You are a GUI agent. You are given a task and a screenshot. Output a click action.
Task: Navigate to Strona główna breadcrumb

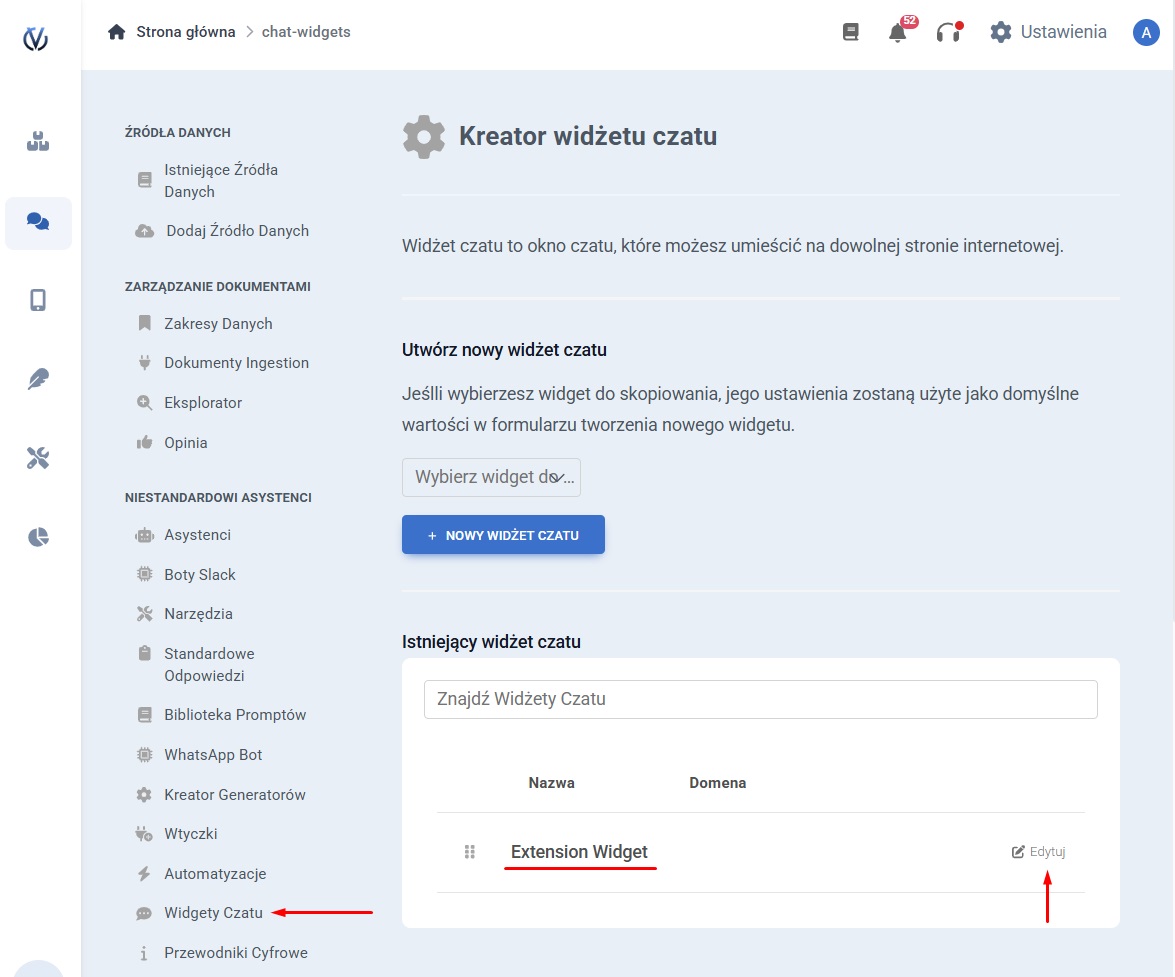pyautogui.click(x=185, y=32)
